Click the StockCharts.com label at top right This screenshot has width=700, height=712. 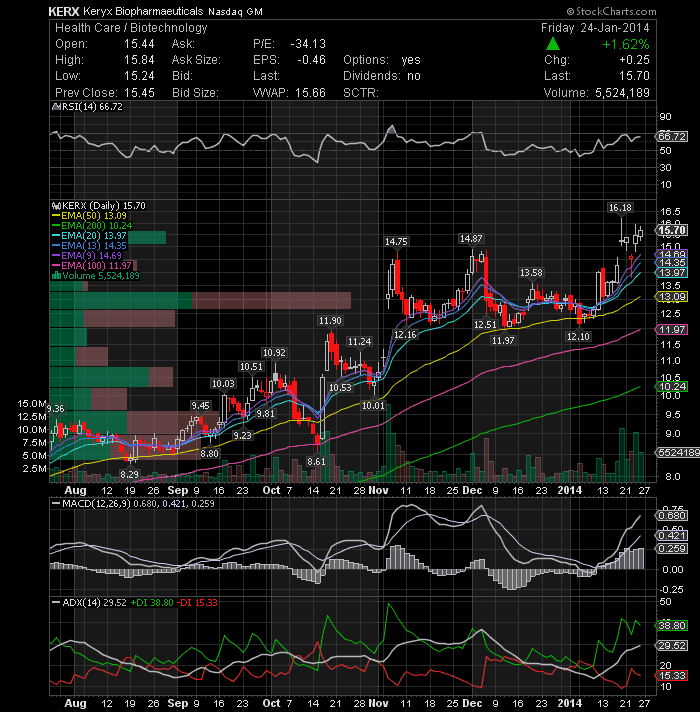(611, 11)
